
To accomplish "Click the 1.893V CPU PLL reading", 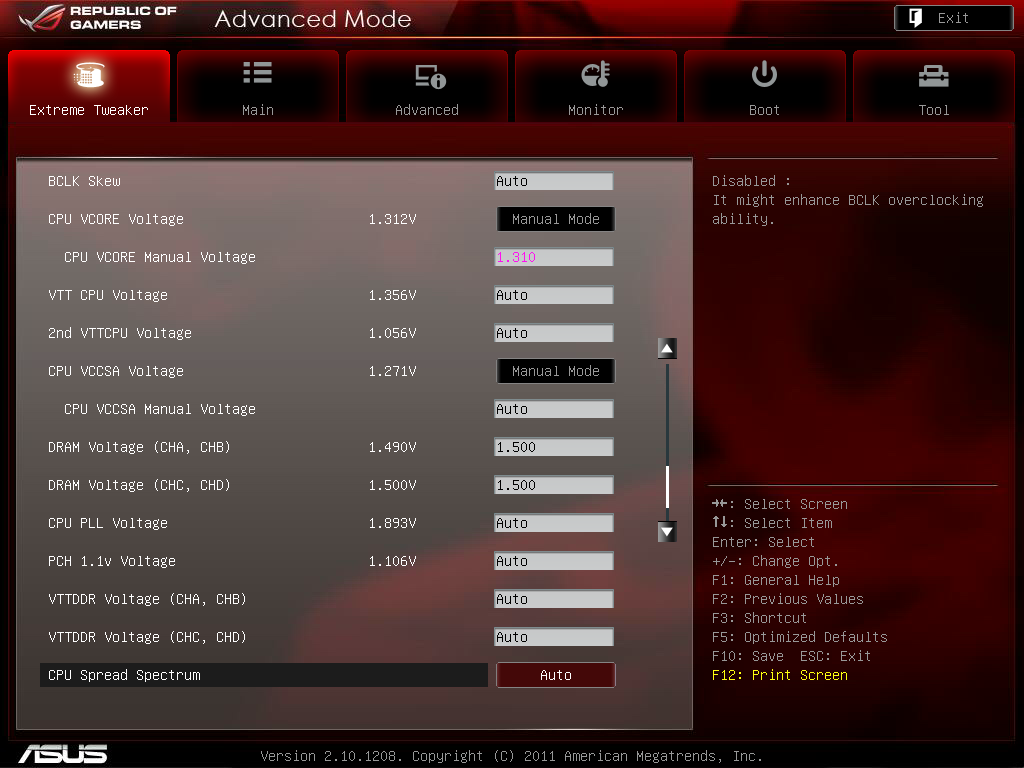I will 392,523.
